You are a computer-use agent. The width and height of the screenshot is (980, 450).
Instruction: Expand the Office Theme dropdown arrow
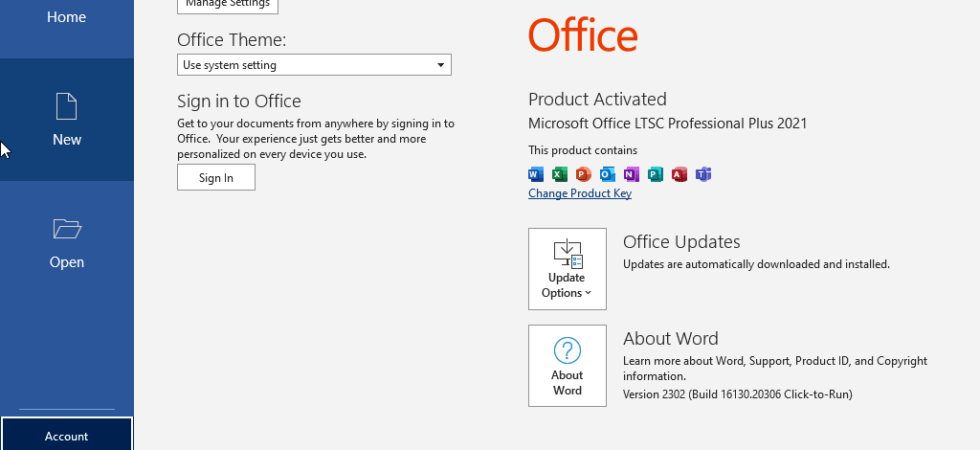pyautogui.click(x=441, y=65)
